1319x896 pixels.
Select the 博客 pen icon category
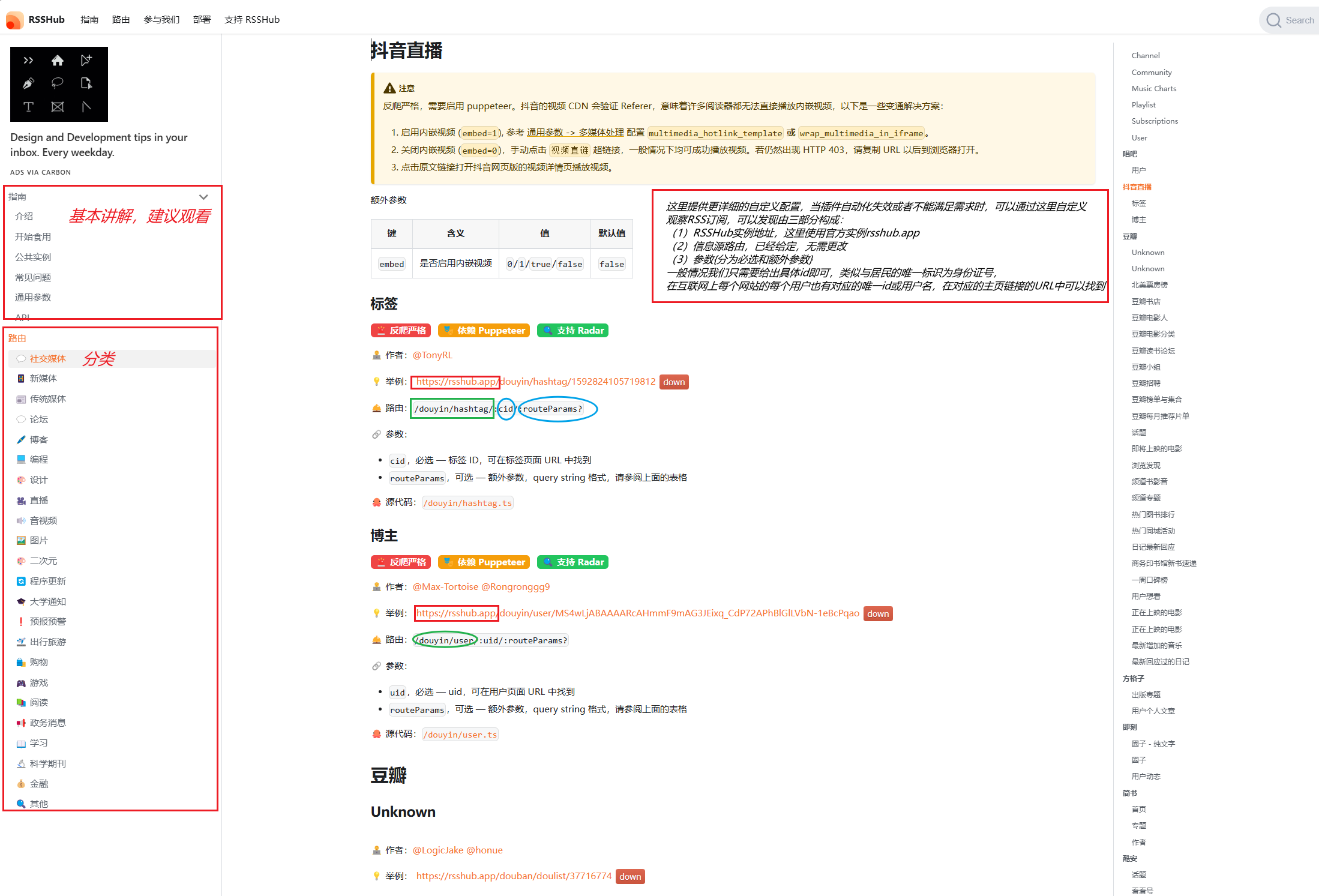pyautogui.click(x=38, y=439)
